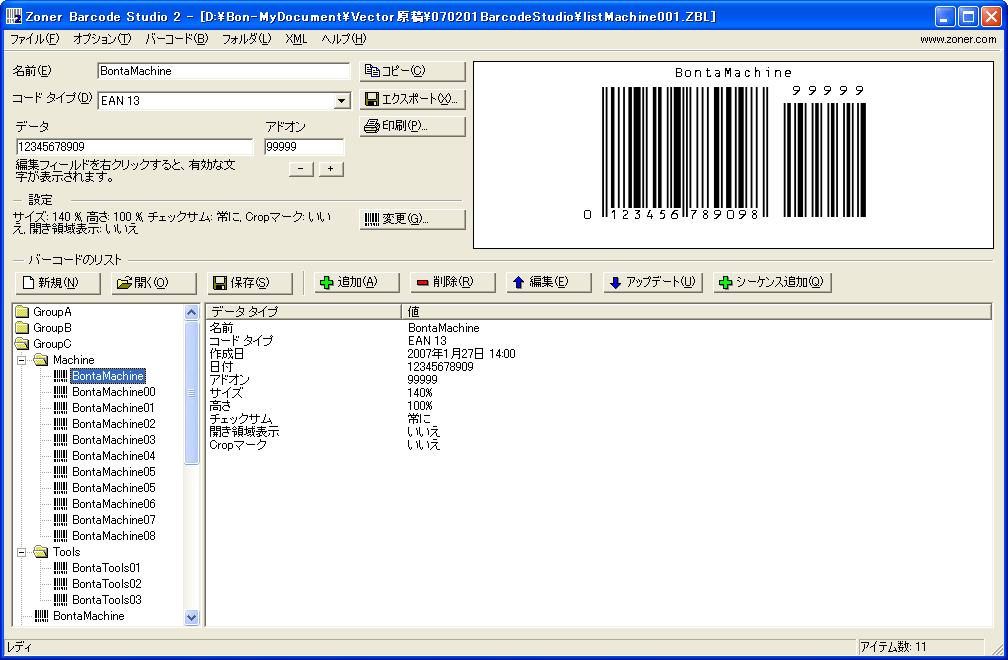1008x660 pixels.
Task: Click tree scrollbar up arrow
Action: click(x=192, y=312)
